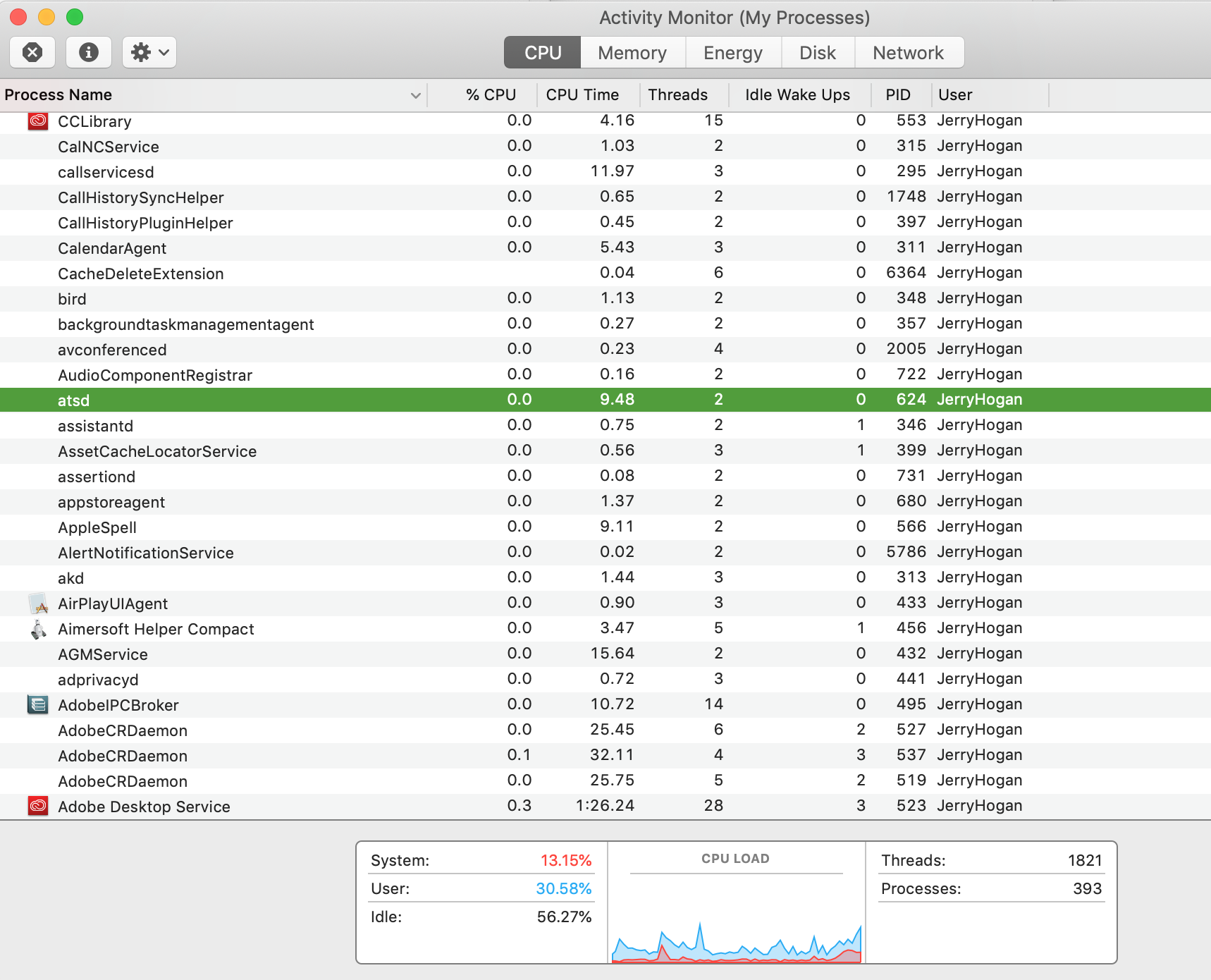This screenshot has height=980, width=1211.
Task: Click the Aimersoft Helper Compact icon
Action: (38, 629)
